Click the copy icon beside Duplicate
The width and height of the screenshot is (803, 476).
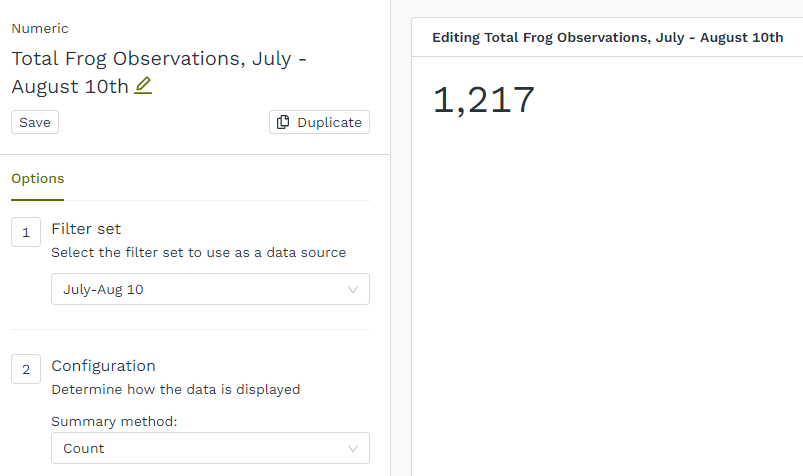[x=284, y=122]
